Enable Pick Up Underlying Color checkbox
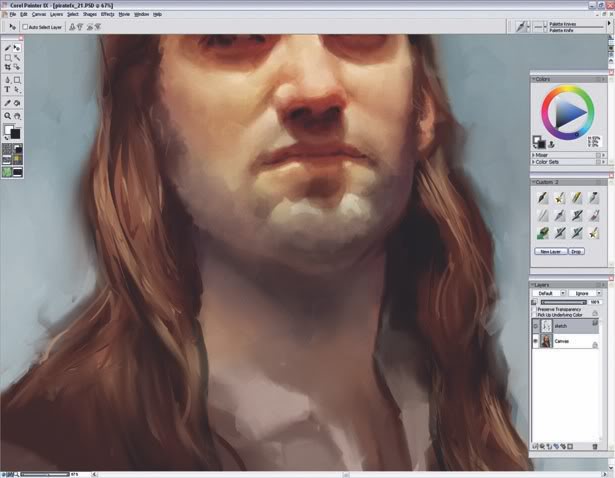Viewport: 615px width, 478px height. click(534, 314)
